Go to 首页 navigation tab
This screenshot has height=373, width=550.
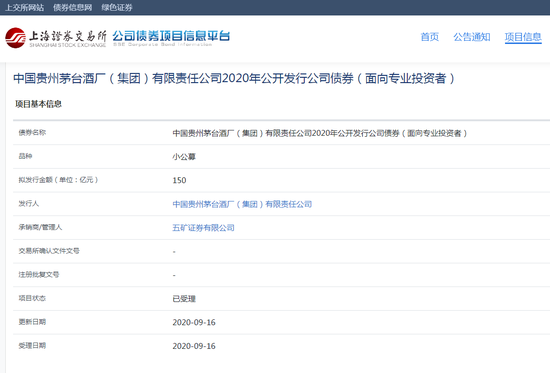point(430,37)
